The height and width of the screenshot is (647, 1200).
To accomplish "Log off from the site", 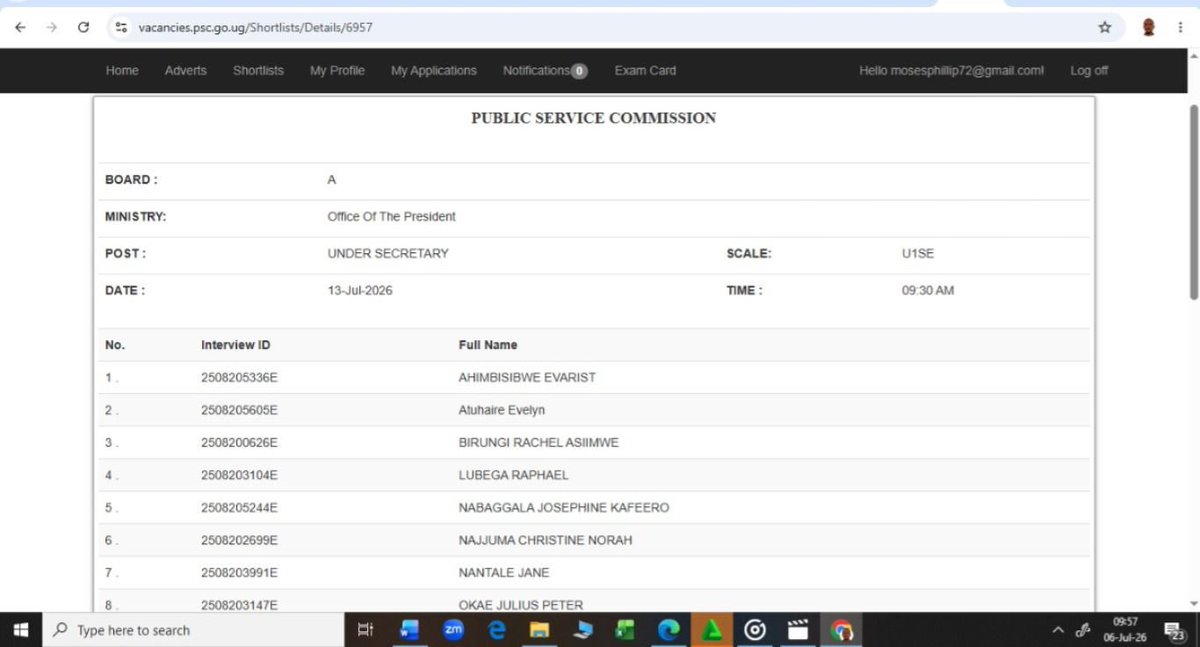I will click(x=1089, y=71).
